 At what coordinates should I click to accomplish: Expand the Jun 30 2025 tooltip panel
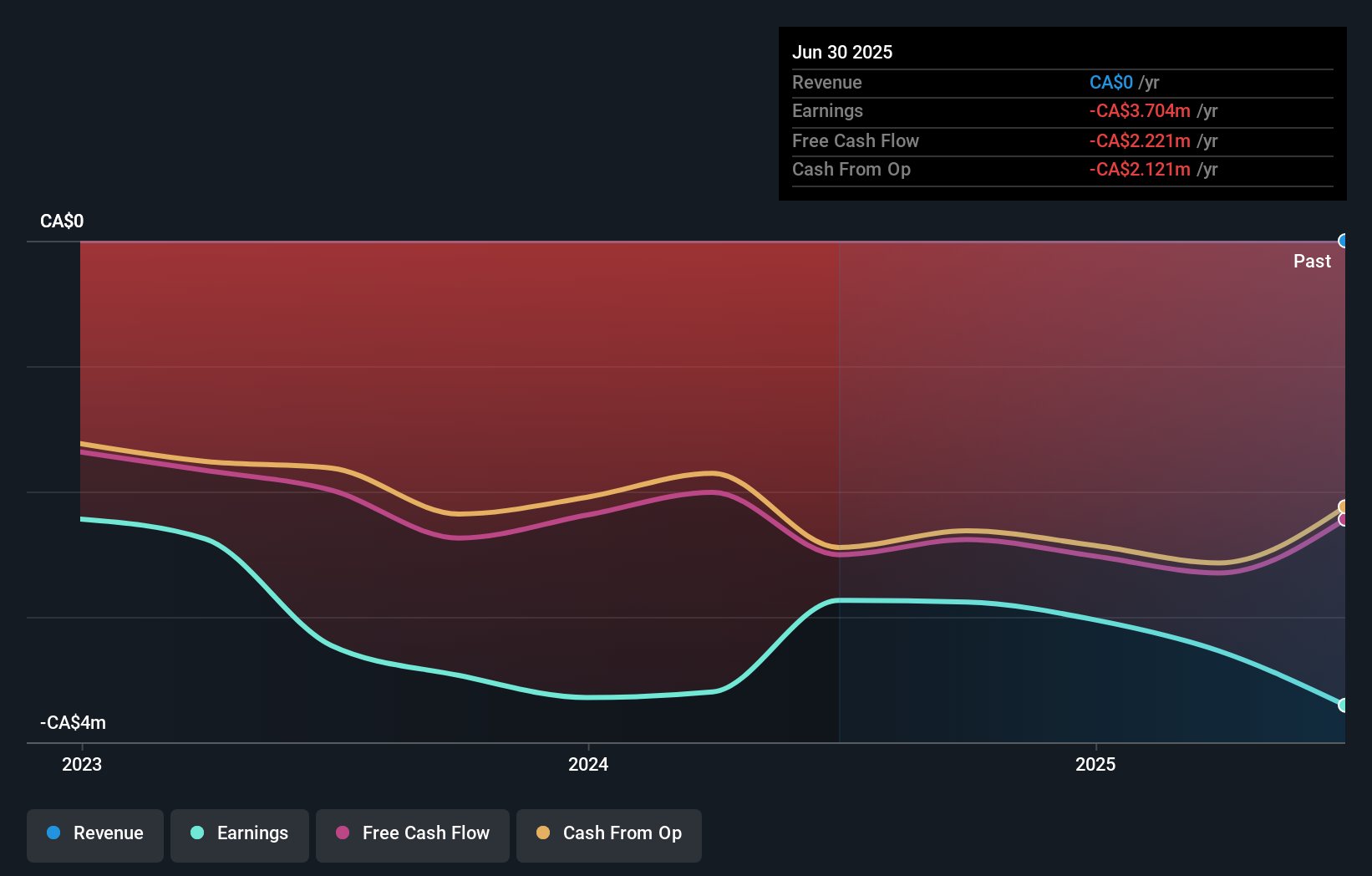pyautogui.click(x=1062, y=113)
